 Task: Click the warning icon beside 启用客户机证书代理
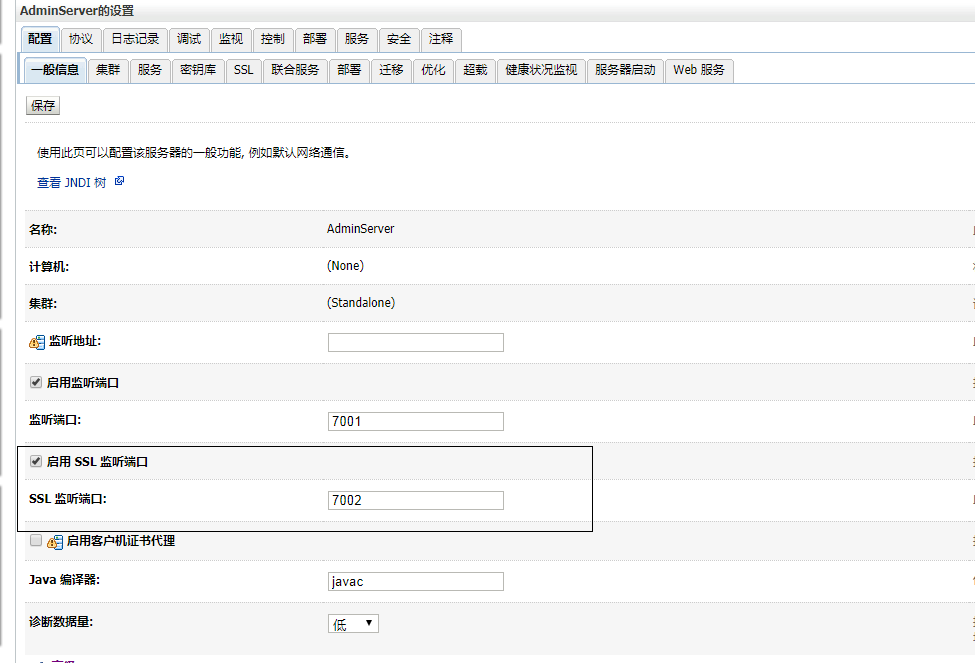click(x=55, y=542)
